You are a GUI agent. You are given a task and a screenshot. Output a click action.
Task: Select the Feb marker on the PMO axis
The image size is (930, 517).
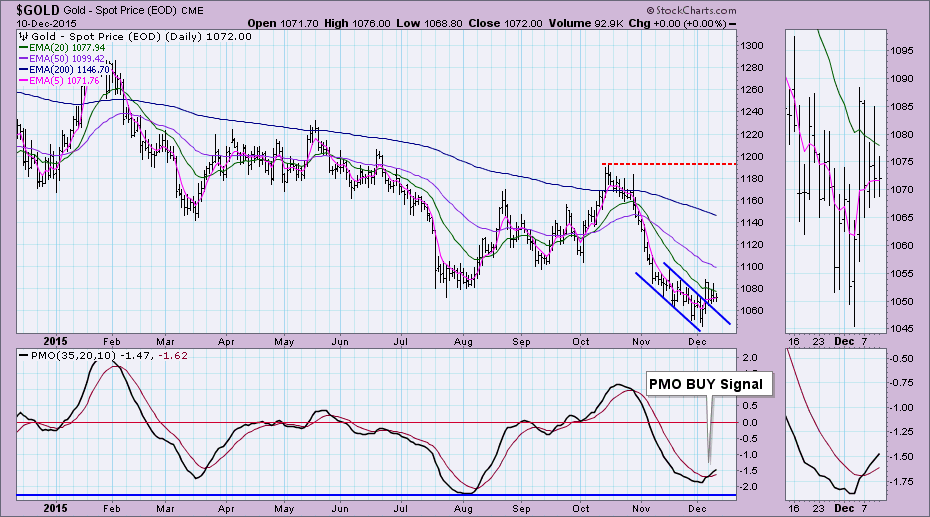pyautogui.click(x=112, y=506)
